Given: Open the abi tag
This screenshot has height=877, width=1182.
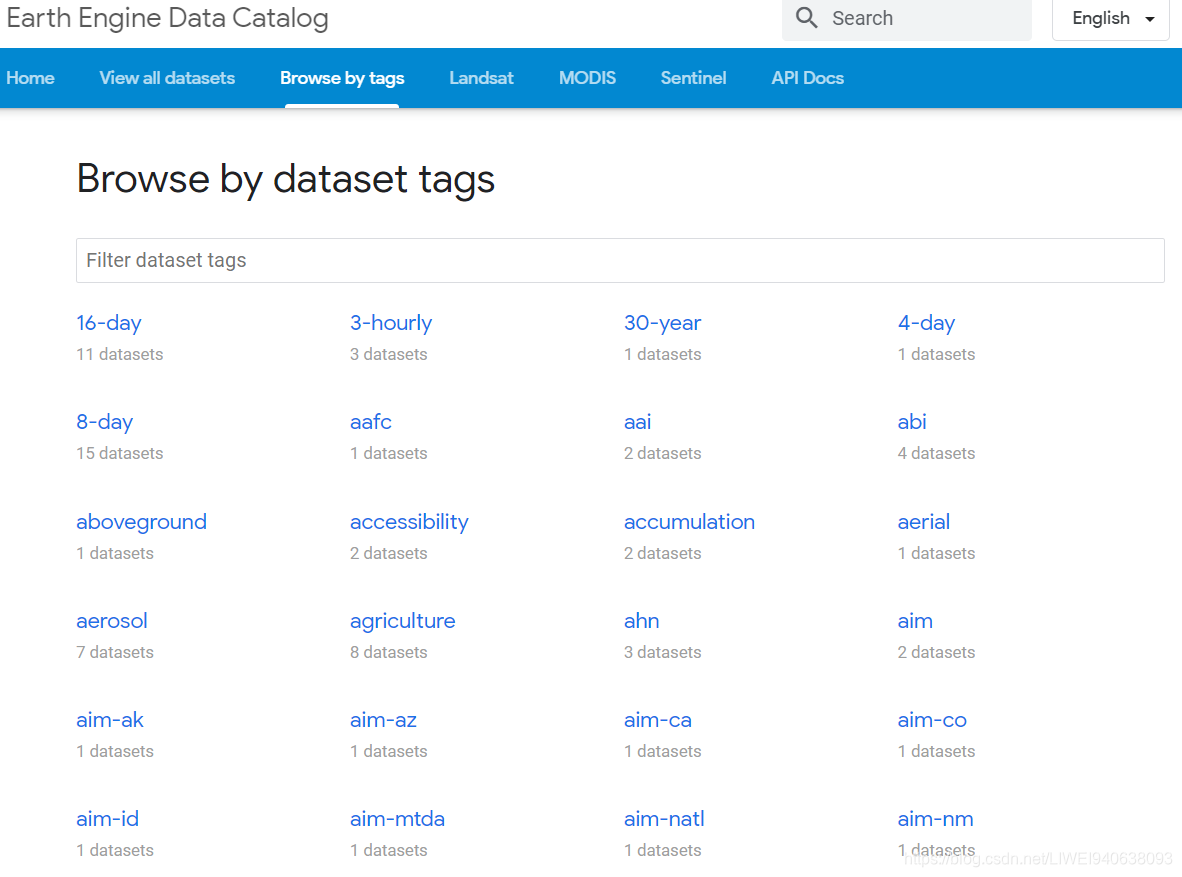Looking at the screenshot, I should 912,422.
